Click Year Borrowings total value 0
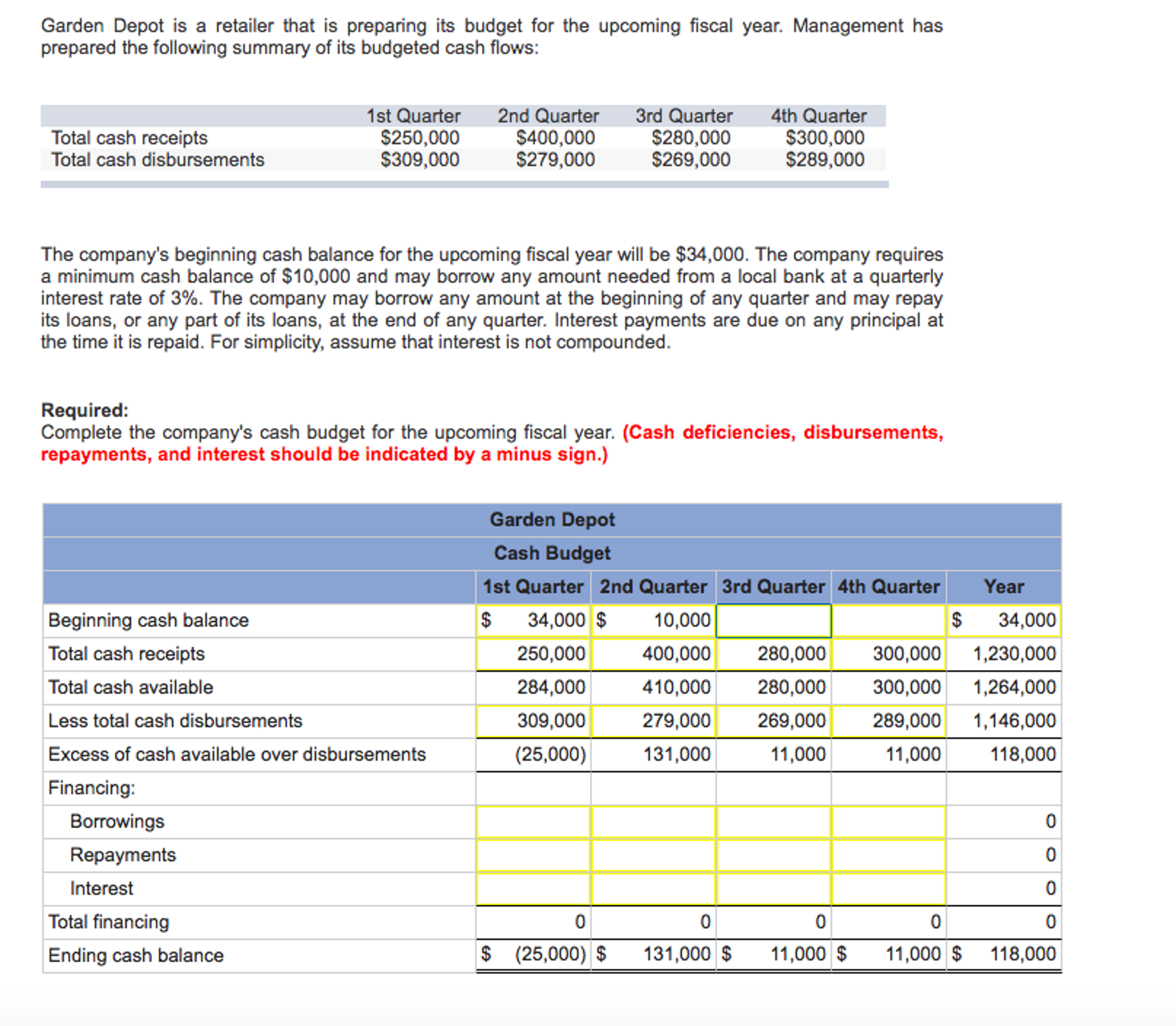This screenshot has width=1176, height=1026. (x=1051, y=821)
